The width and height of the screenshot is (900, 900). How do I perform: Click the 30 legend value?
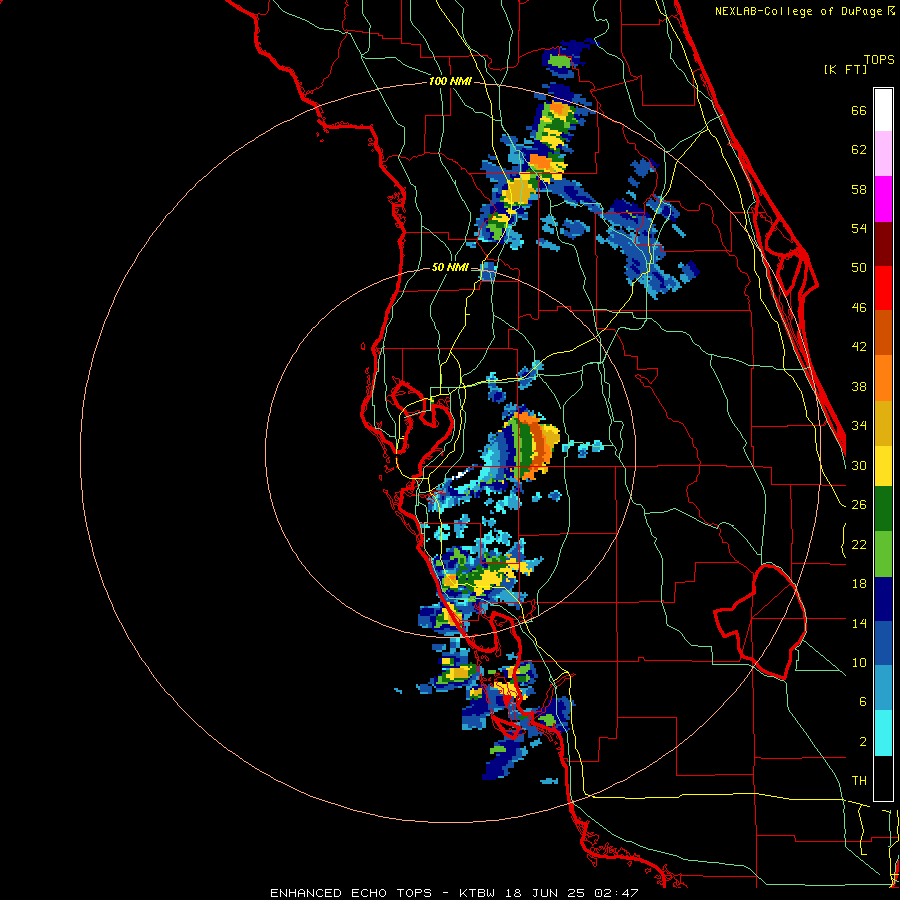click(859, 465)
